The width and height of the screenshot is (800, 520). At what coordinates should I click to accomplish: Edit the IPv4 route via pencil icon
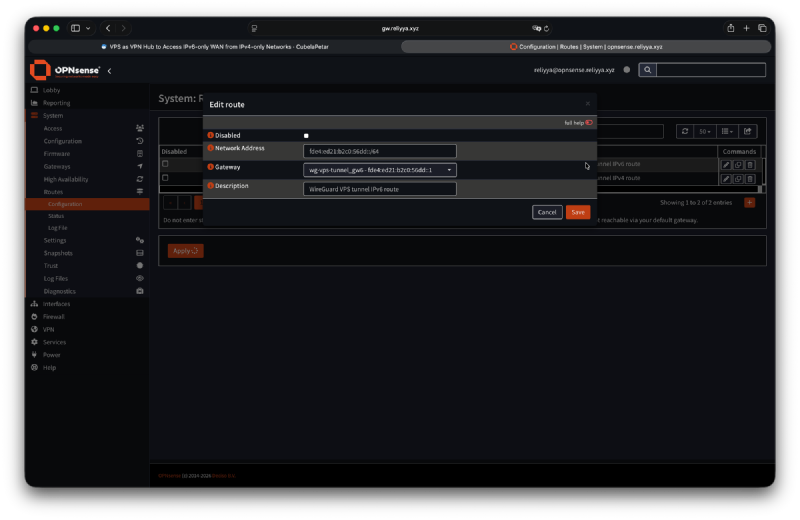pyautogui.click(x=726, y=179)
